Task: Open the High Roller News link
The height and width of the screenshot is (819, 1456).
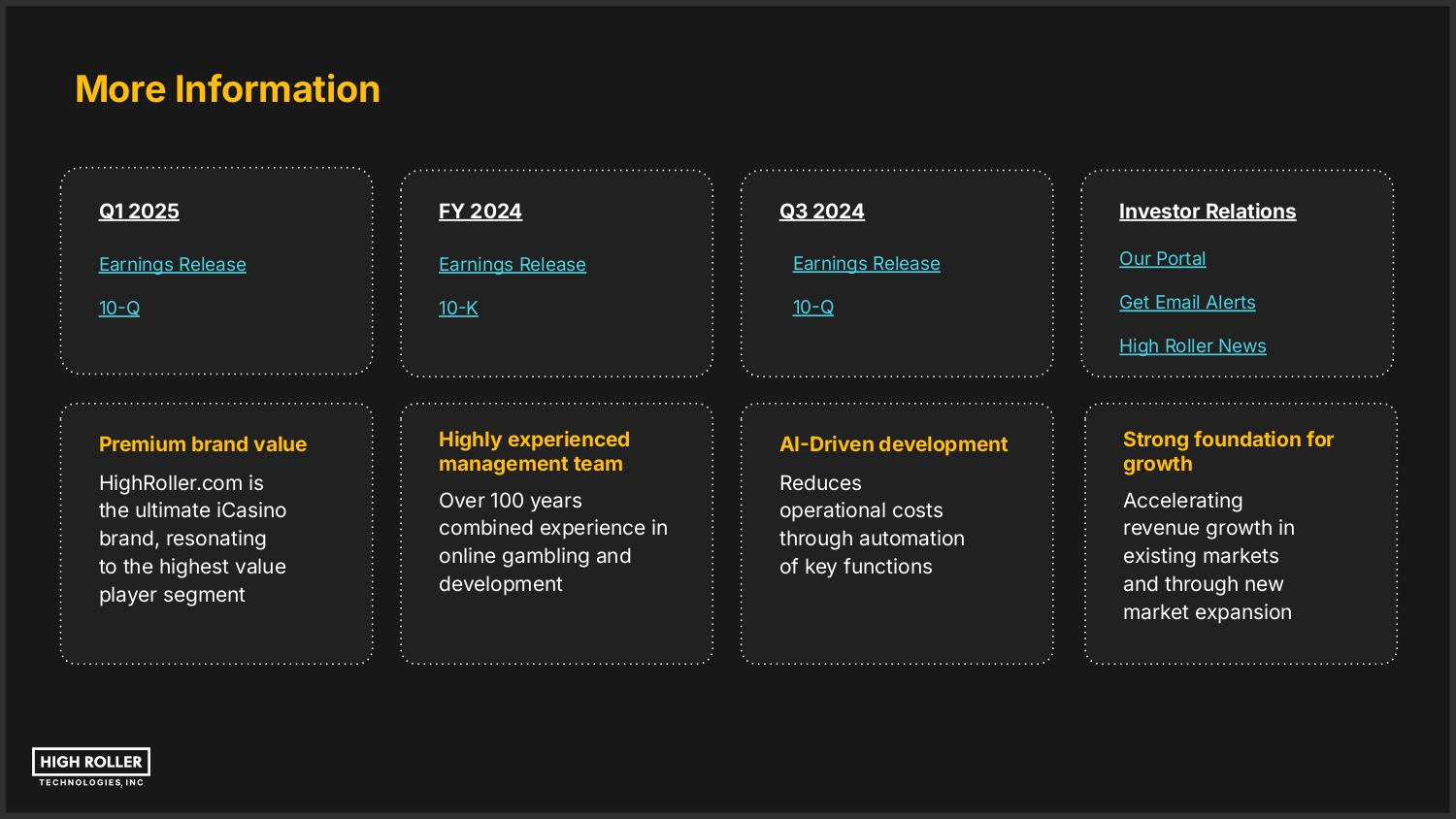Action: coord(1192,346)
